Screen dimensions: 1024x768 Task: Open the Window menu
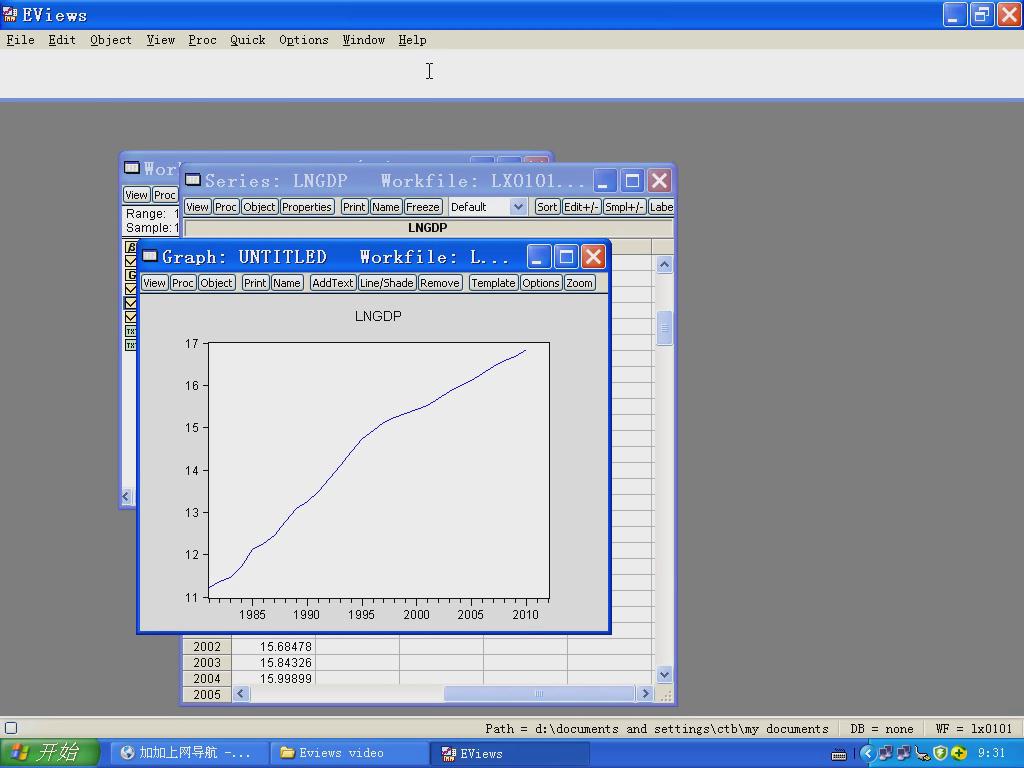tap(364, 40)
